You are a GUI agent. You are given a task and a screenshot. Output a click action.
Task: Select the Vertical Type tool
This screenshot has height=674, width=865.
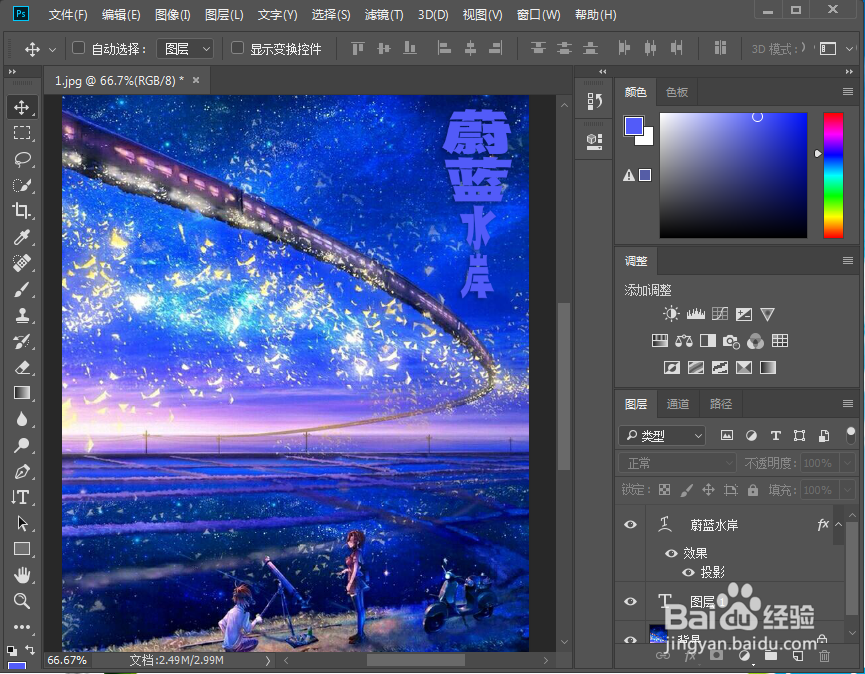[22, 498]
